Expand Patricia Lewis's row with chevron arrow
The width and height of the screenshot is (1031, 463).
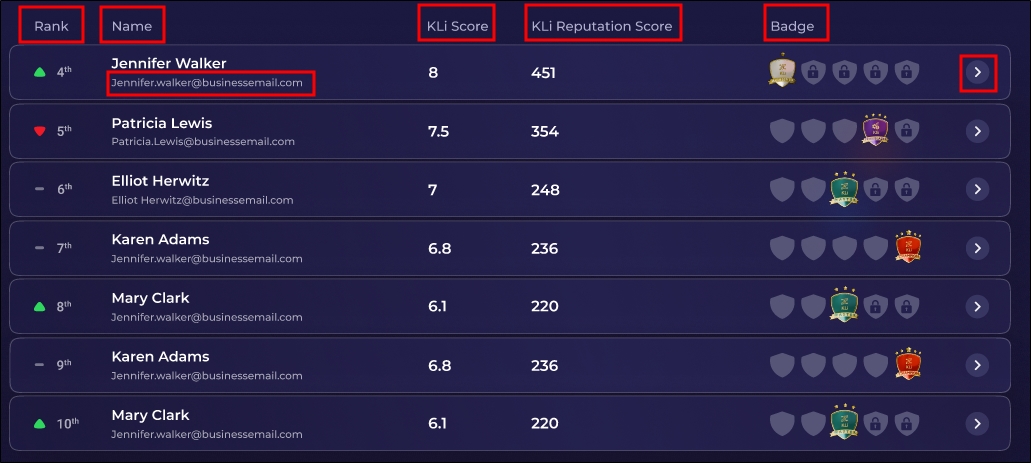pos(978,132)
